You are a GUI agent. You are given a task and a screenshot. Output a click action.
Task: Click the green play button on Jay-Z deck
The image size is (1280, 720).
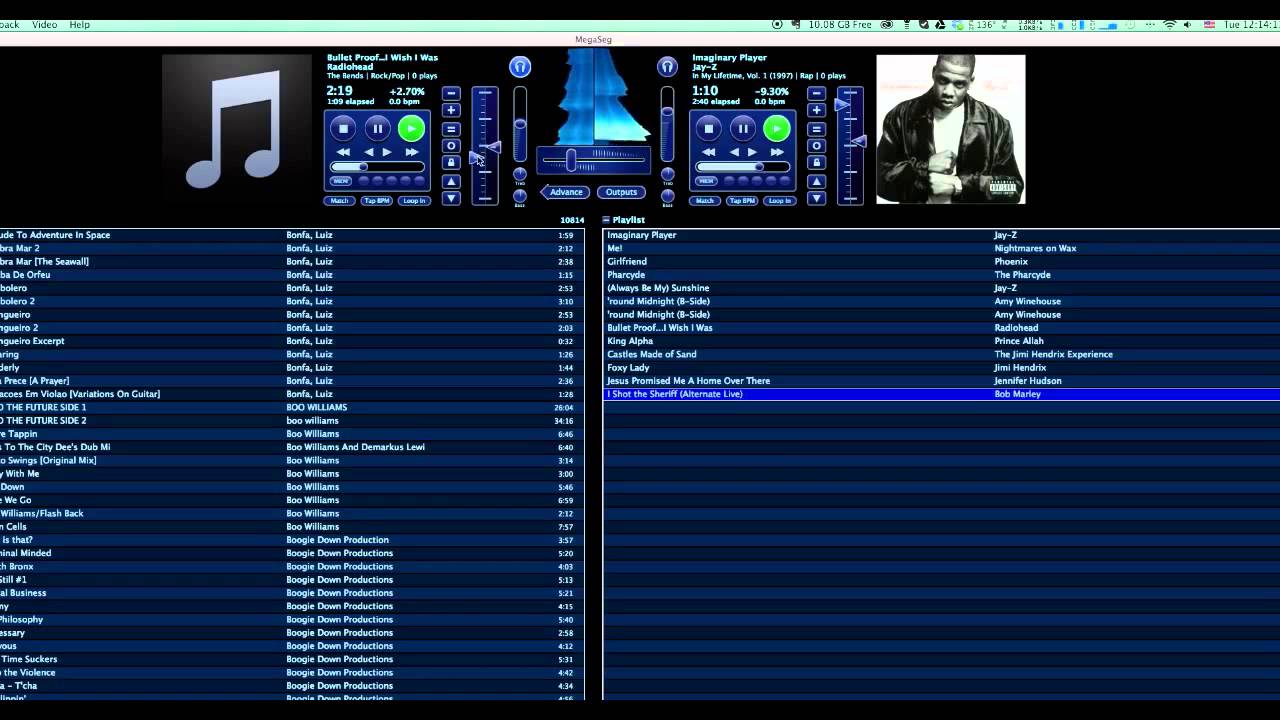pyautogui.click(x=777, y=128)
